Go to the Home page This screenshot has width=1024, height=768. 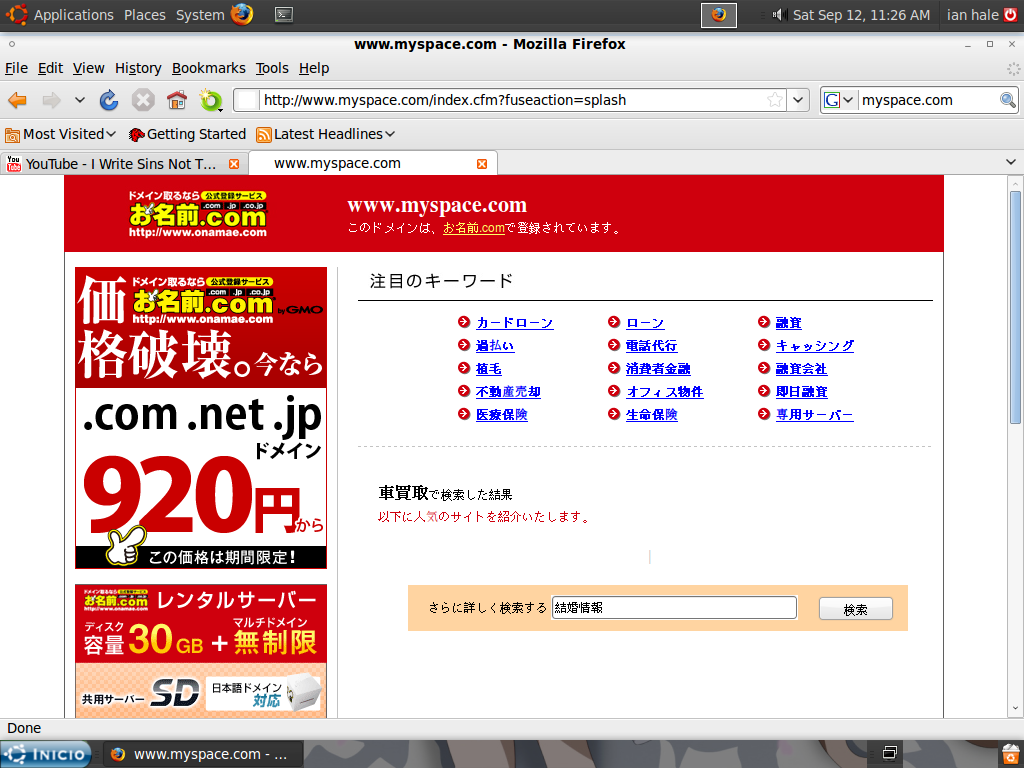click(x=177, y=100)
